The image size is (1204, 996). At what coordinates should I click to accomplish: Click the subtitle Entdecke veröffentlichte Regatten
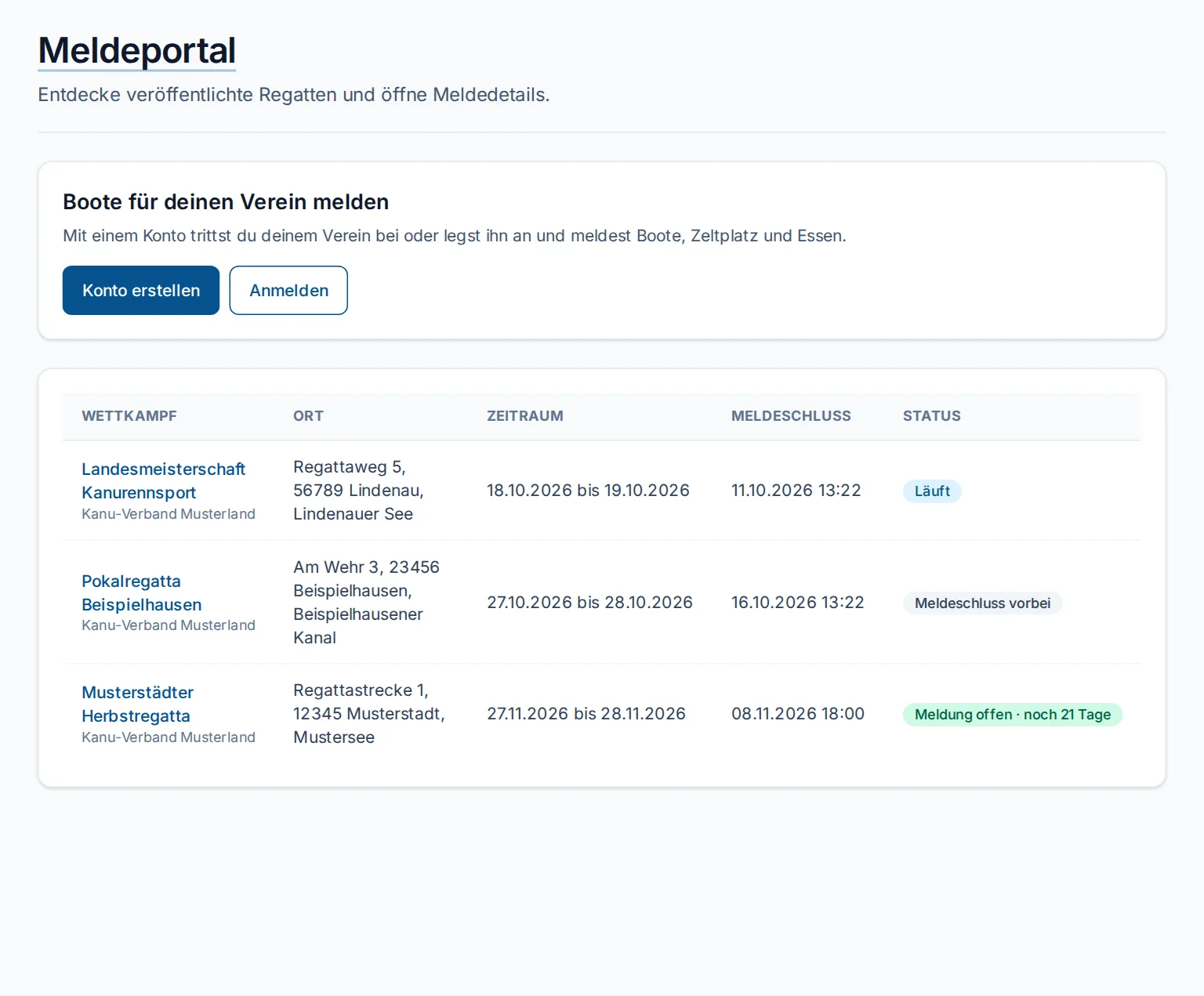(294, 95)
